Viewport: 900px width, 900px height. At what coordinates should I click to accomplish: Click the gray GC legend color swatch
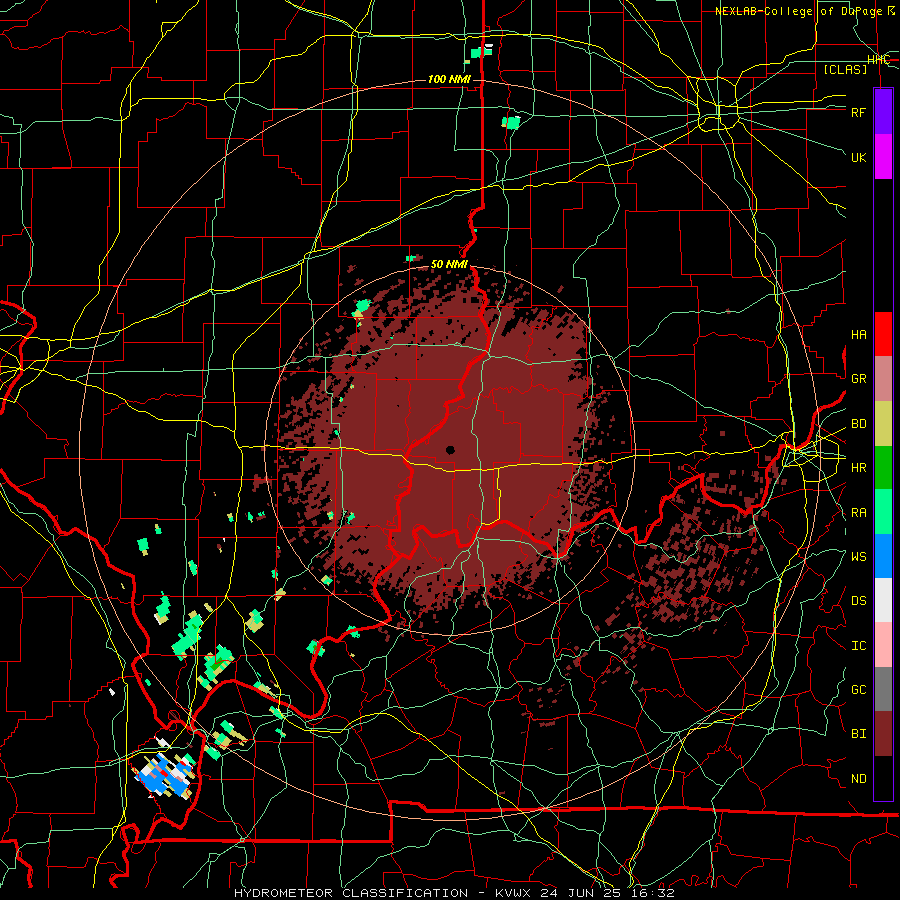point(883,689)
